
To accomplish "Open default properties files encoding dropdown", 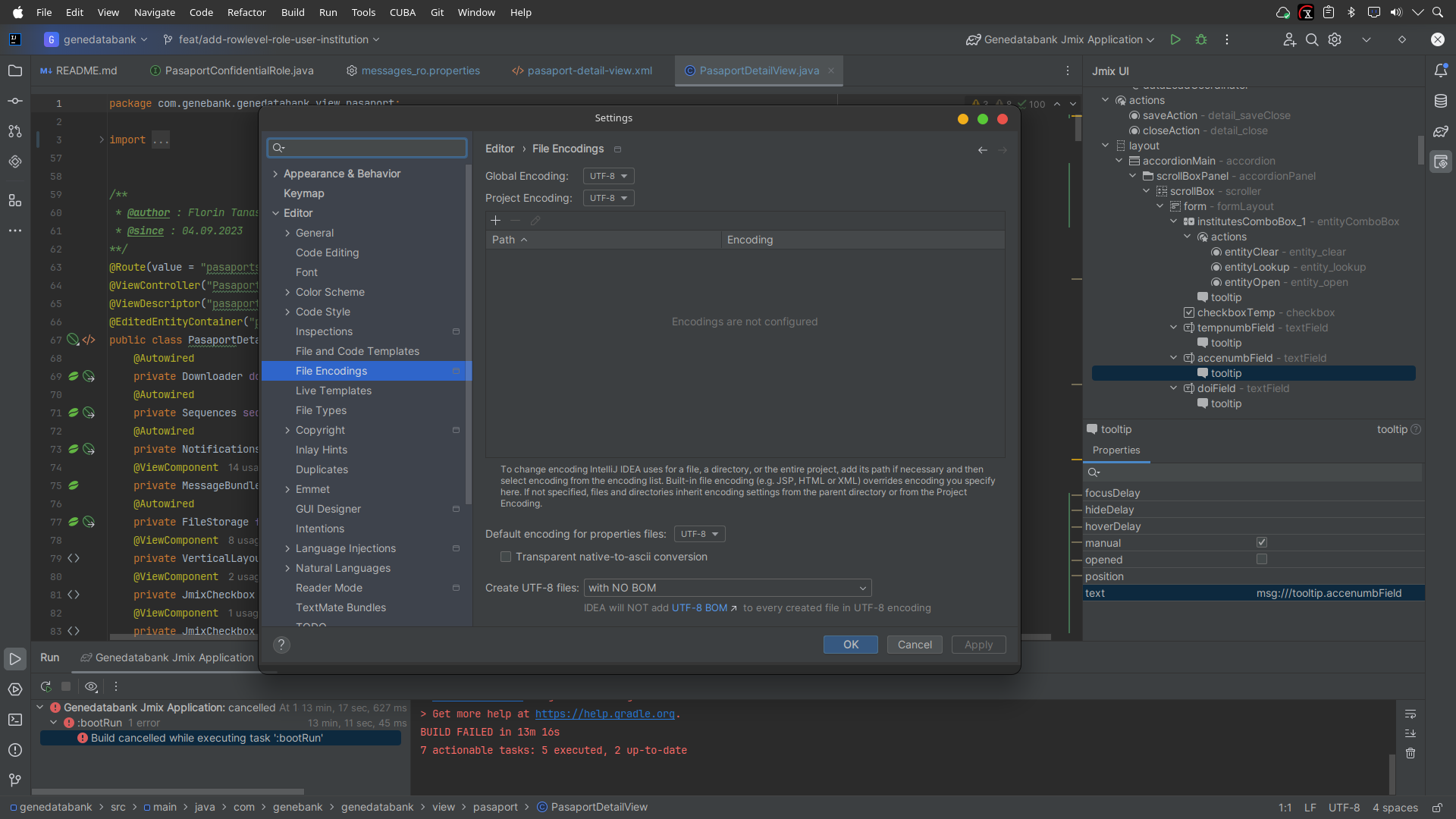I will click(699, 534).
